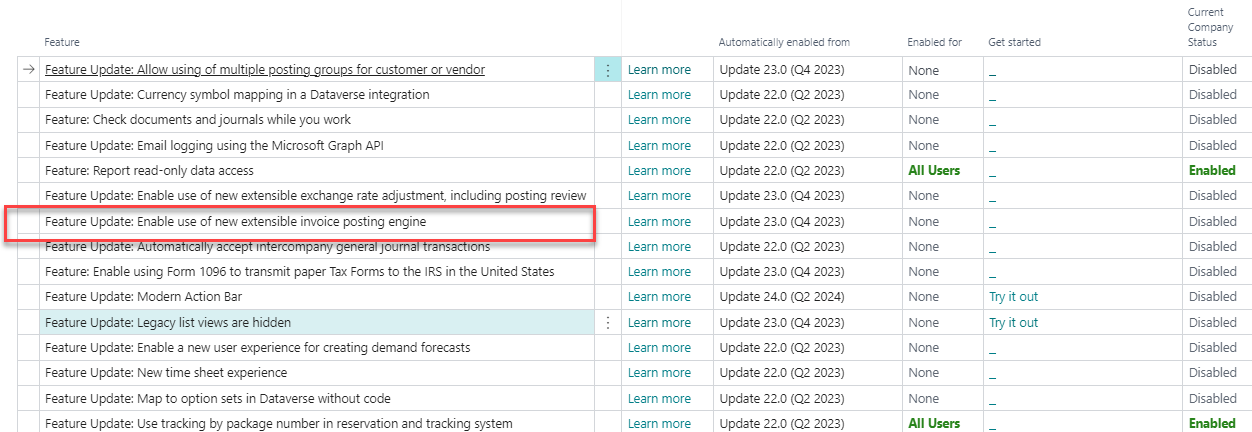Click the Automatically enabled from column header
The height and width of the screenshot is (432, 1252).
click(x=783, y=43)
